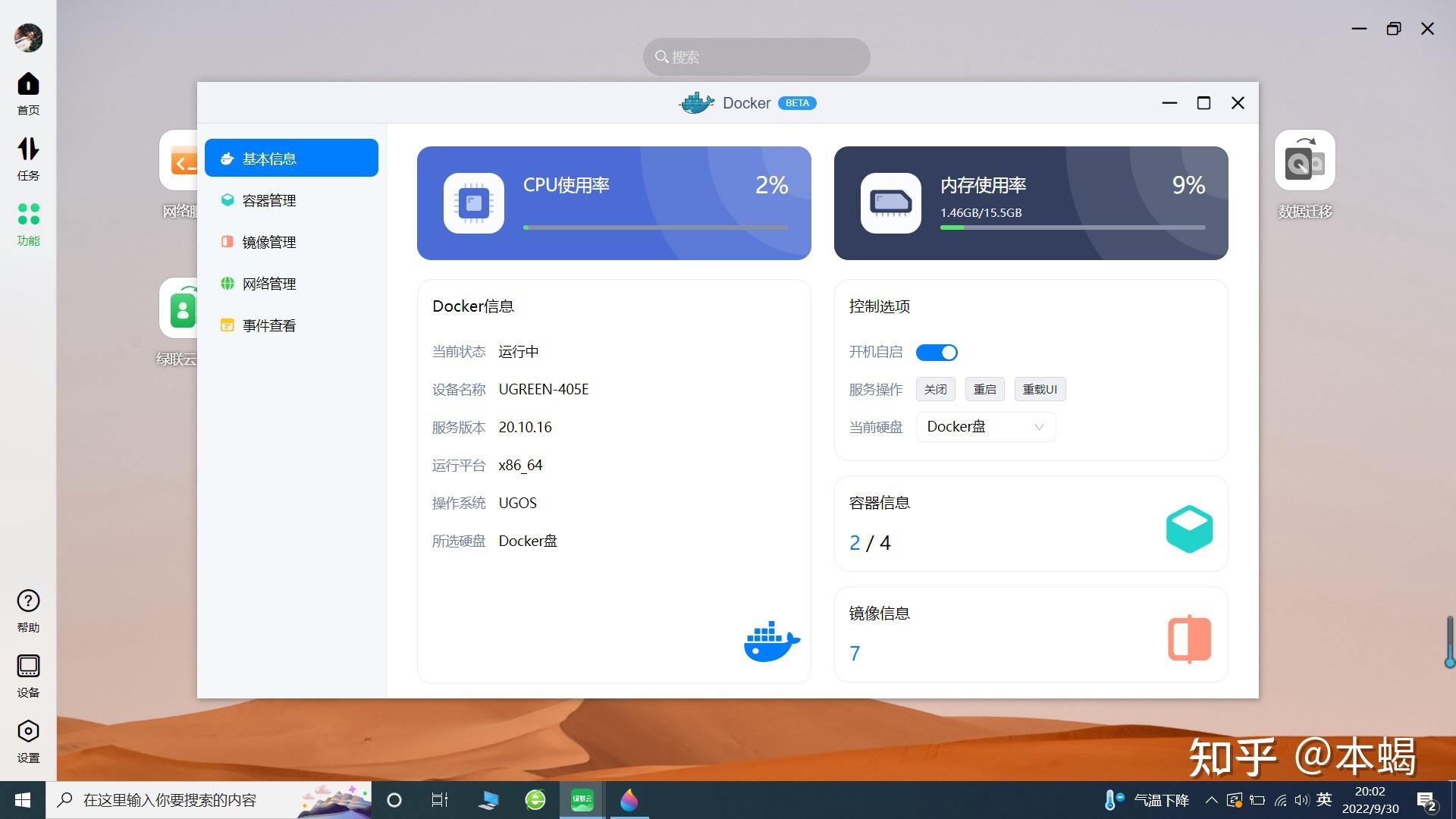This screenshot has width=1456, height=819.
Task: Expand hidden icons in the system tray
Action: click(1211, 800)
